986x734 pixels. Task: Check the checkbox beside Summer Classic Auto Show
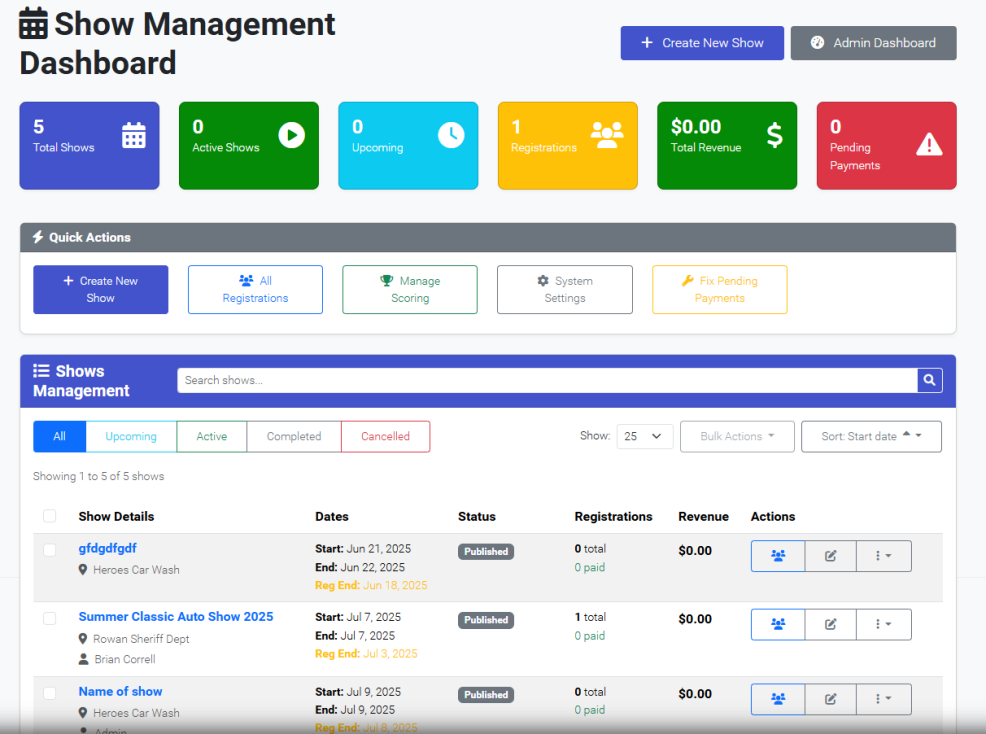pos(49,616)
